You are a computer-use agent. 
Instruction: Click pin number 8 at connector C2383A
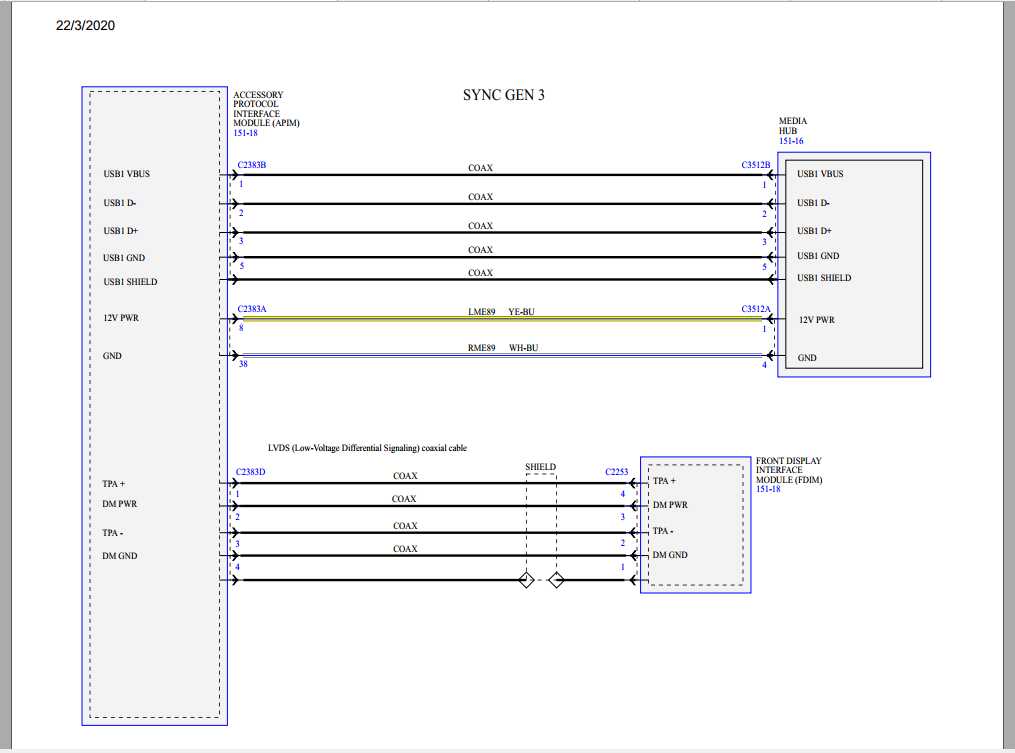pos(241,328)
